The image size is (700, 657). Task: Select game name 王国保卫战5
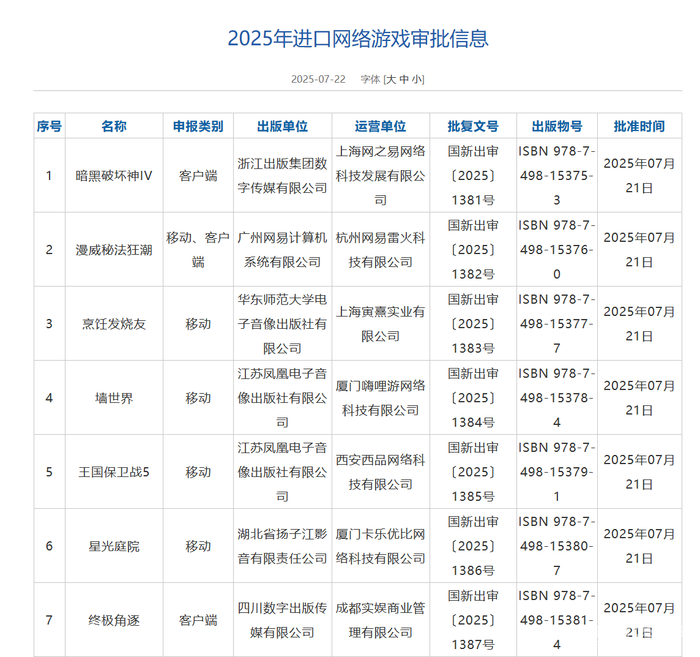pos(114,472)
